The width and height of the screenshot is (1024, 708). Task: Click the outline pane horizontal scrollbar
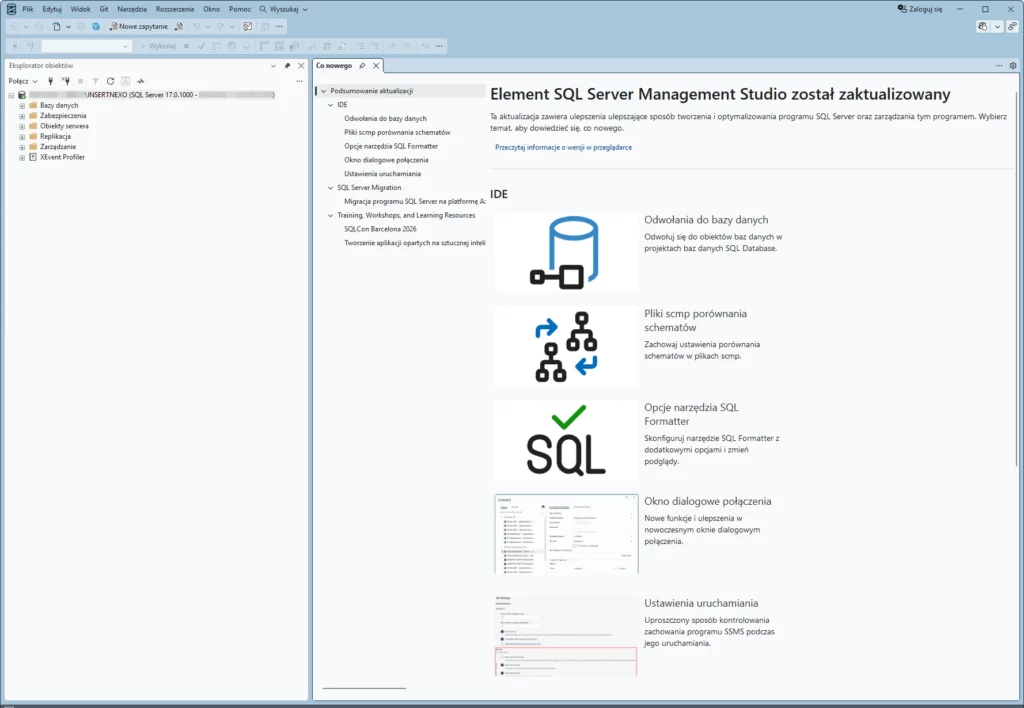[364, 688]
